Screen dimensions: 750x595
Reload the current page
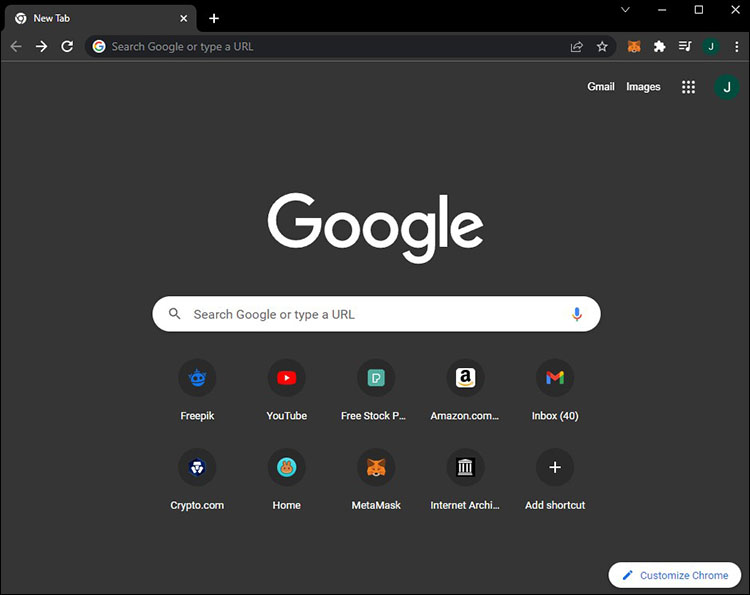click(67, 46)
